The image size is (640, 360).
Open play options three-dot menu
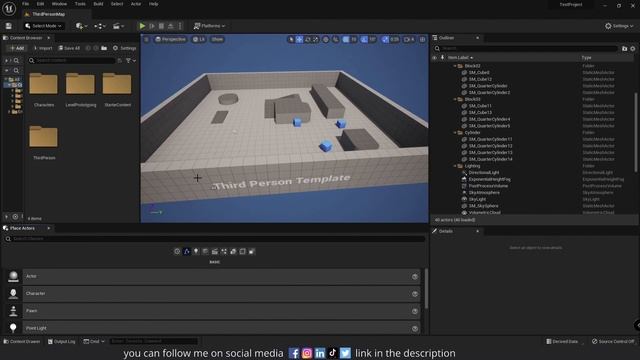click(x=180, y=26)
